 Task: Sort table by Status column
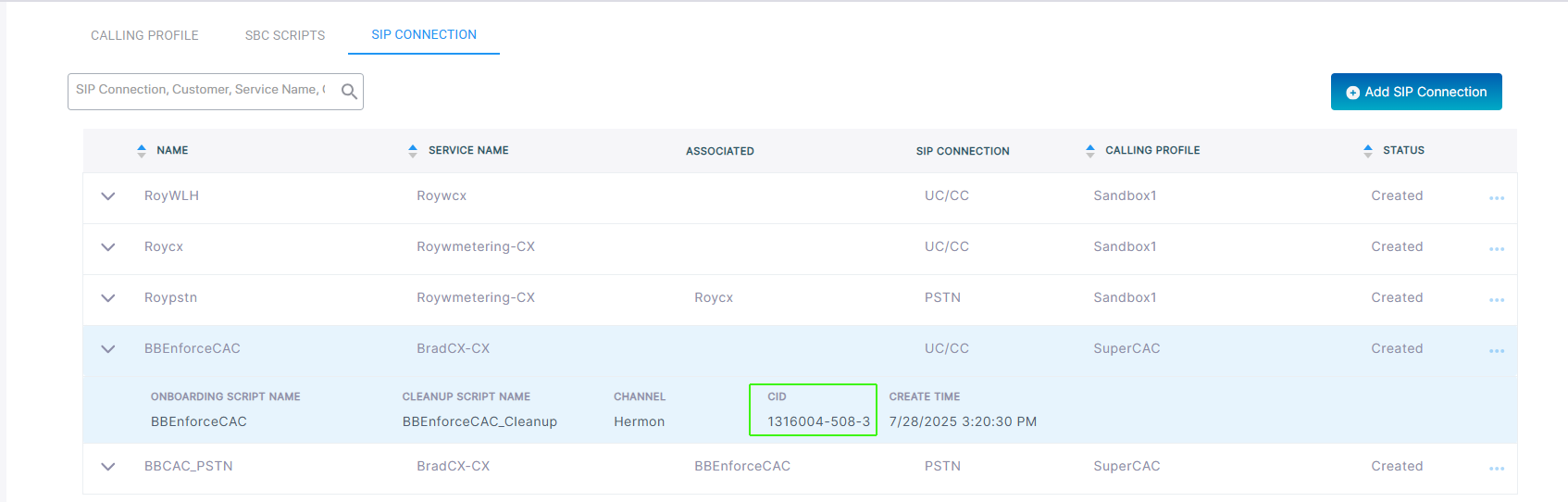[x=1368, y=150]
